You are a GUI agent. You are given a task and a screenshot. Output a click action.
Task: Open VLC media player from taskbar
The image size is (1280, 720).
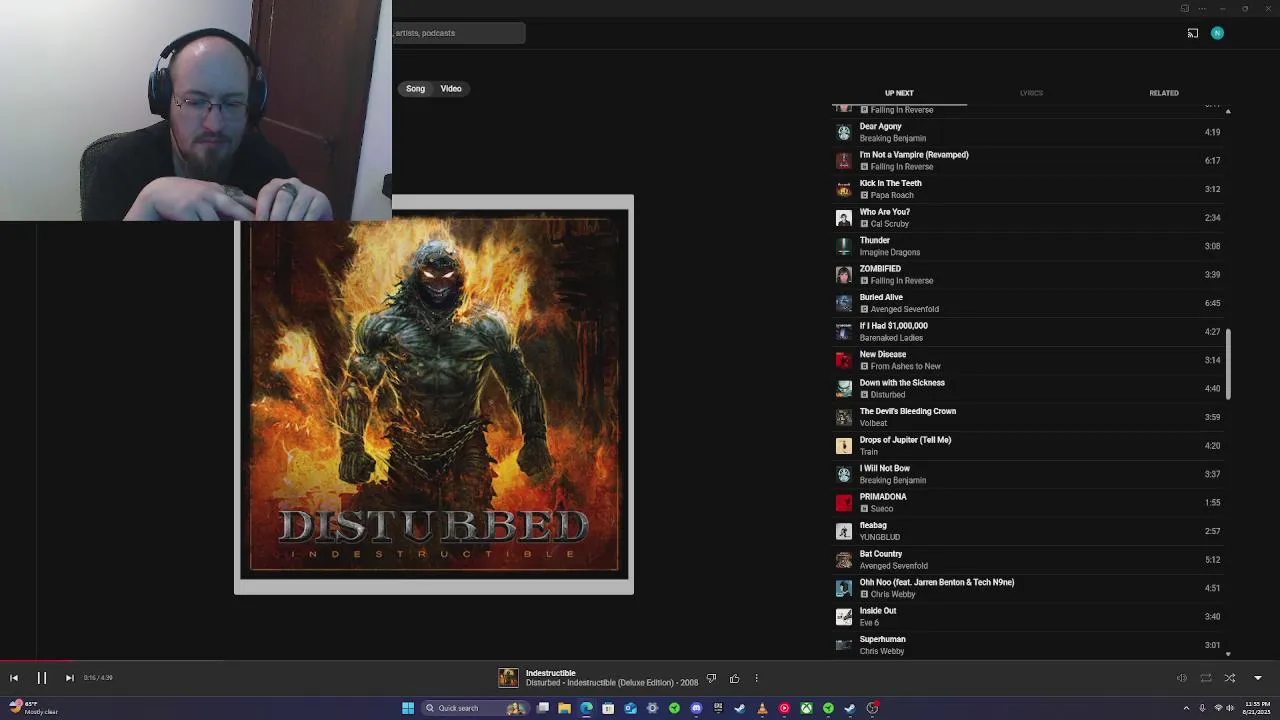pos(762,708)
